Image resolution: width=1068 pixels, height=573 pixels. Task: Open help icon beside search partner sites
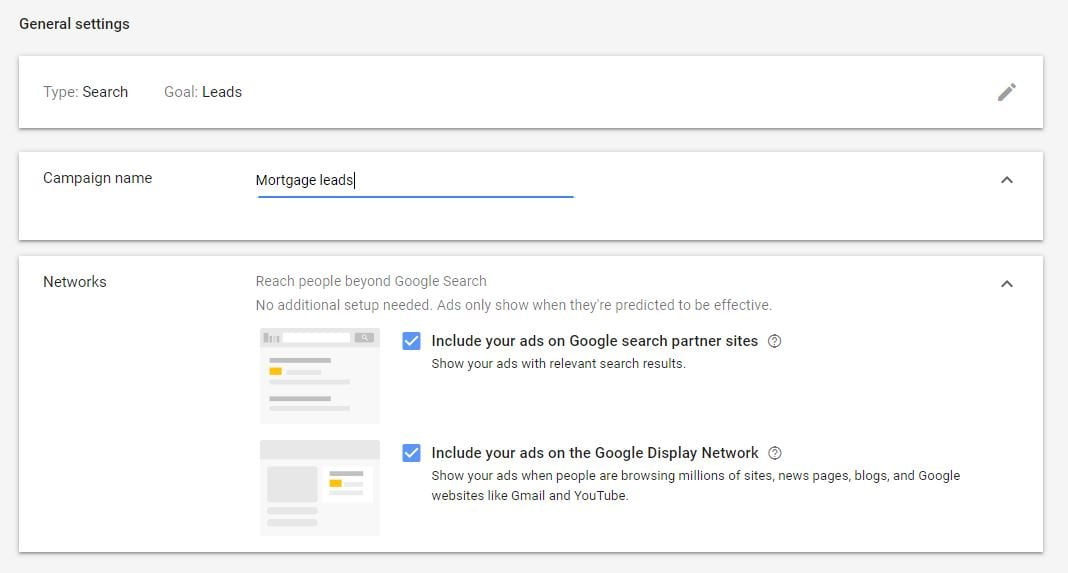tap(774, 341)
